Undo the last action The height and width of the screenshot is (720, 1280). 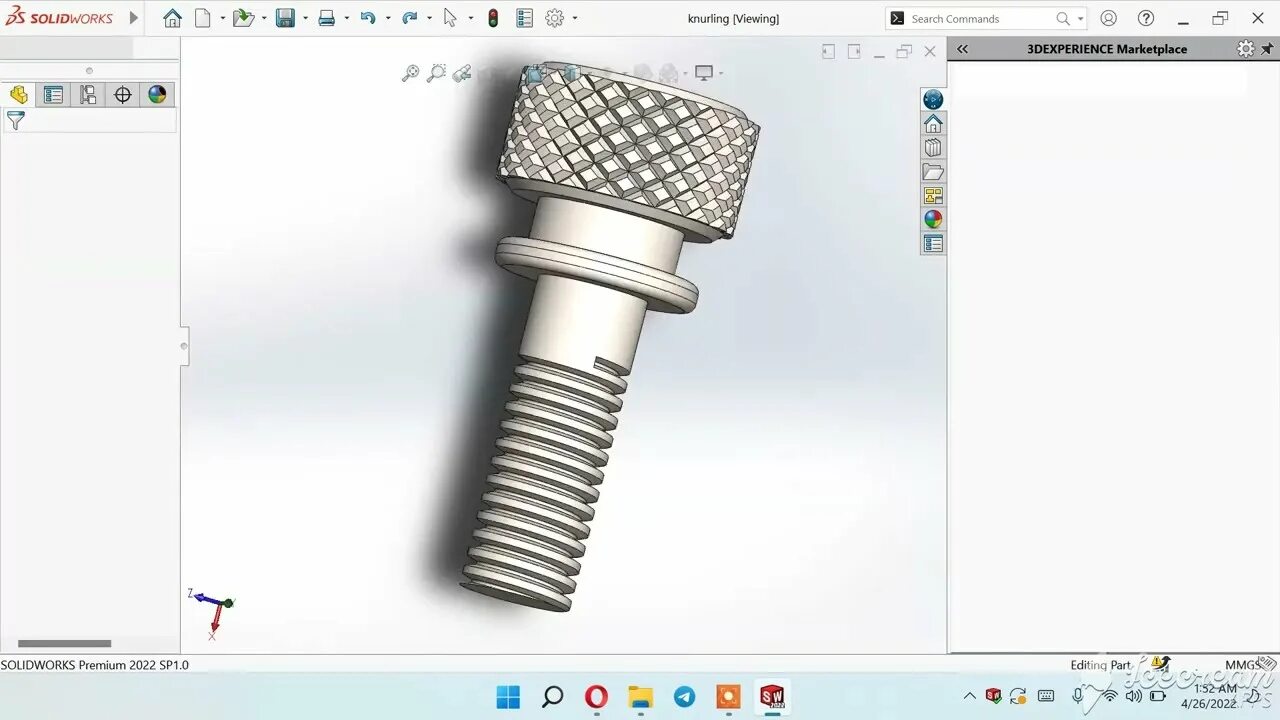click(x=368, y=18)
